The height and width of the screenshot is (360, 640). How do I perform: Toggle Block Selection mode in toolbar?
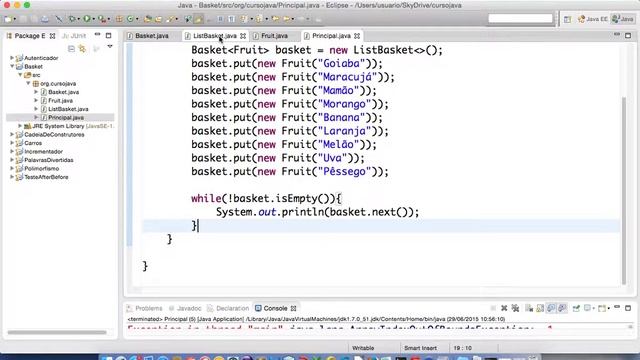tap(220, 19)
